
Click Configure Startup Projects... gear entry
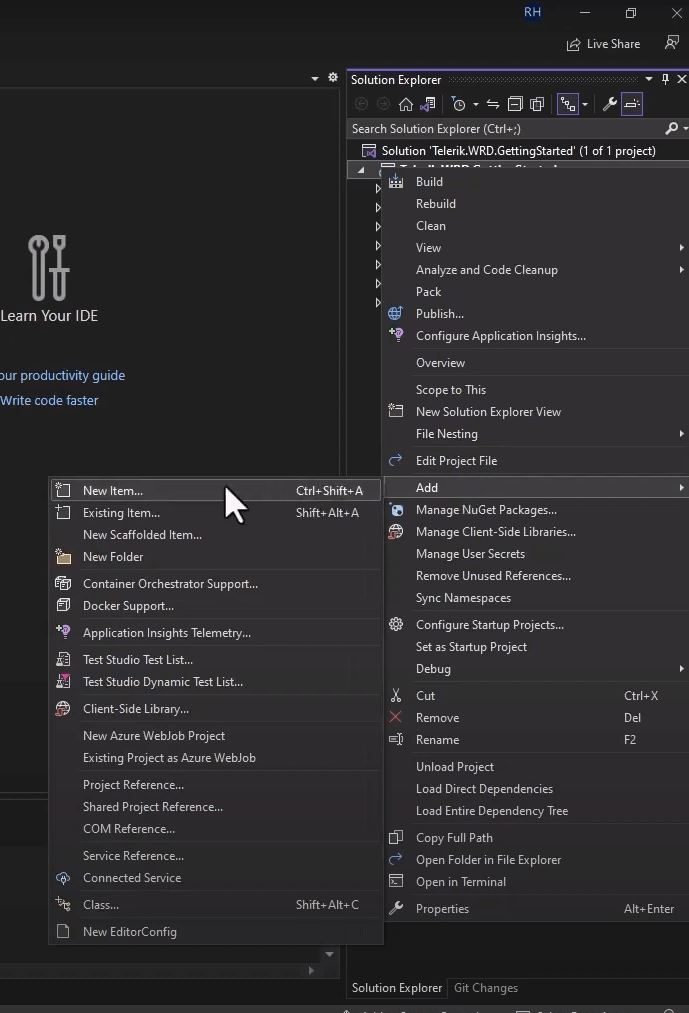(x=536, y=625)
